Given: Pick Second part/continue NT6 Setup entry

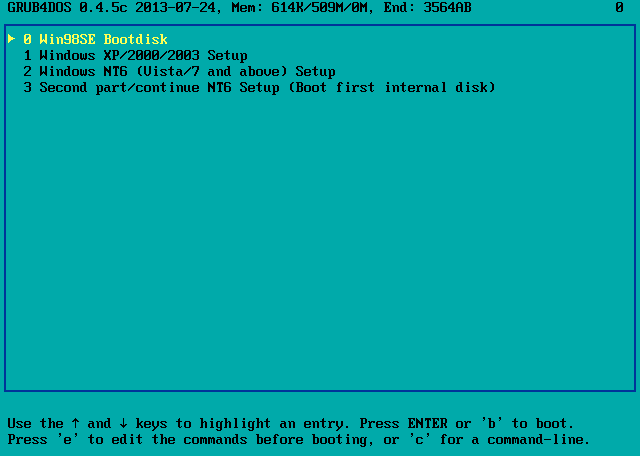Looking at the screenshot, I should tap(259, 87).
